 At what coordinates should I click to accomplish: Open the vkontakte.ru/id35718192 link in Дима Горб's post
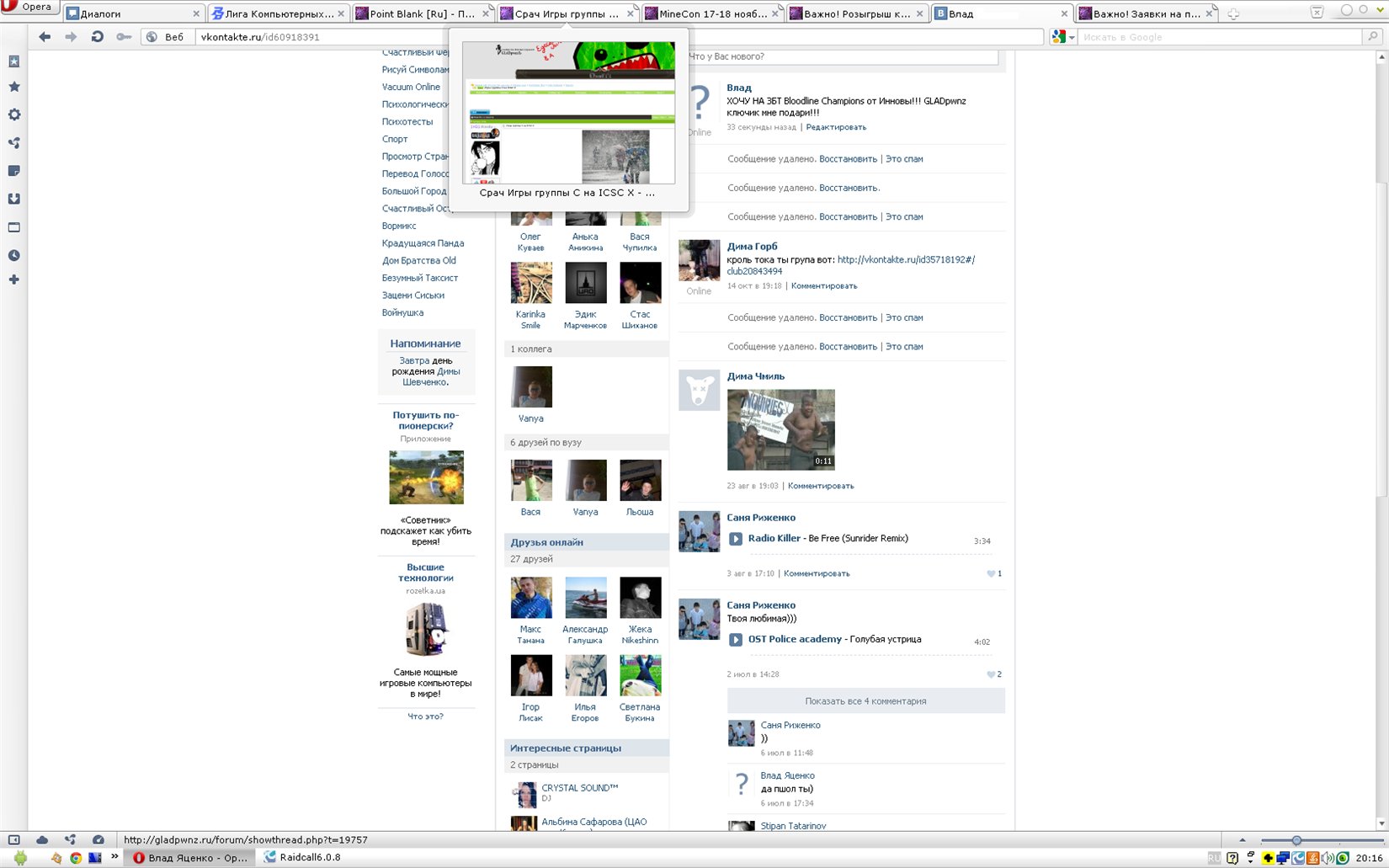coord(851,265)
